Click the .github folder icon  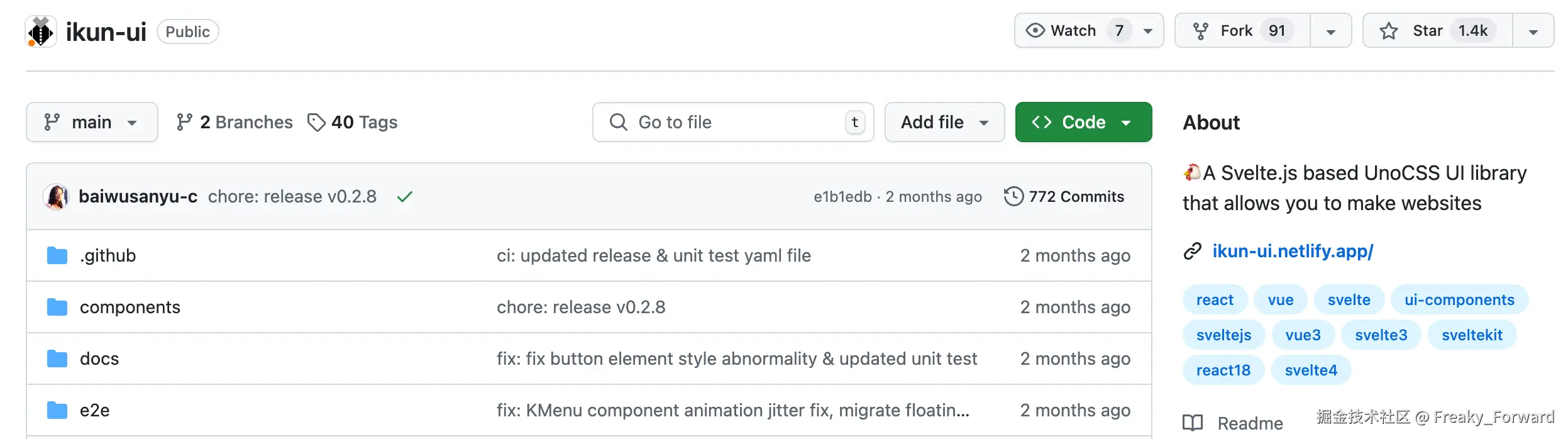tap(57, 255)
